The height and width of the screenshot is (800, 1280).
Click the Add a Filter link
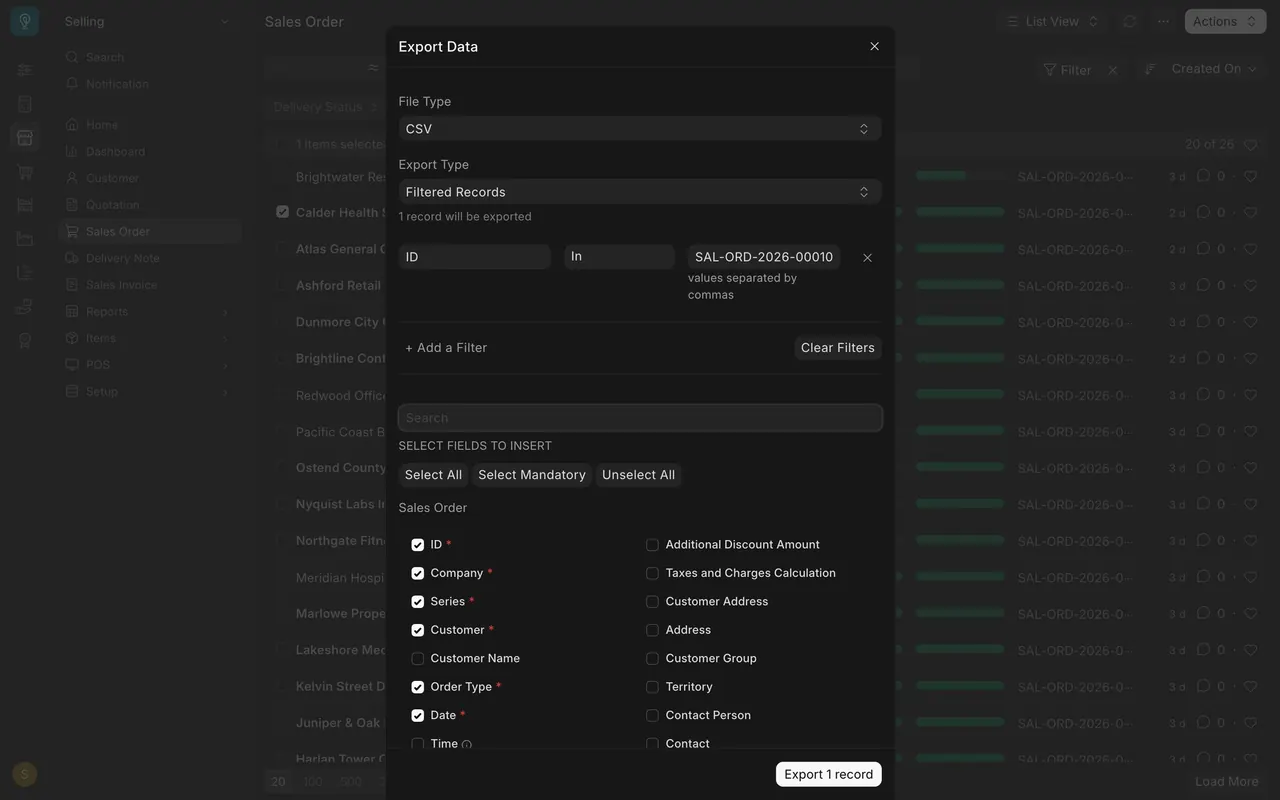pyautogui.click(x=446, y=348)
